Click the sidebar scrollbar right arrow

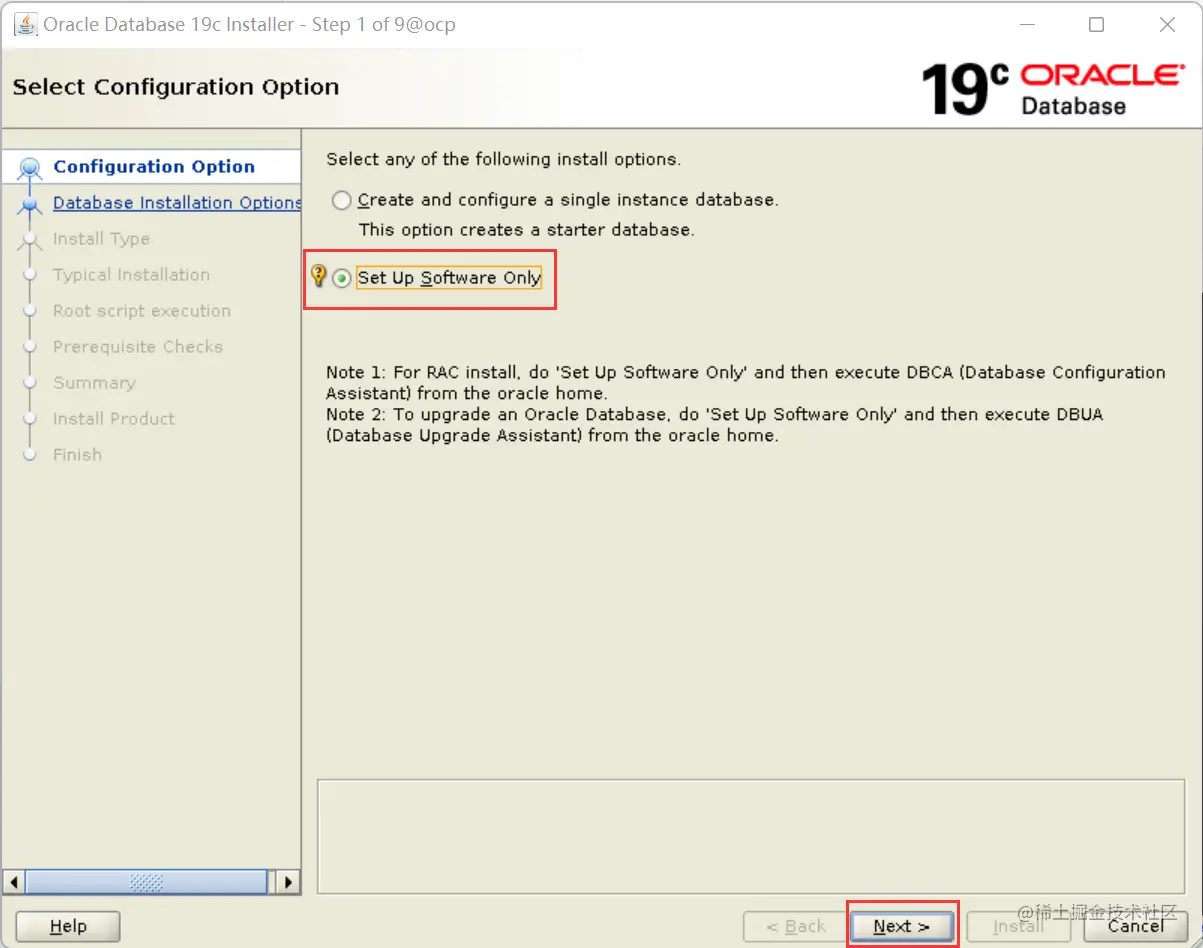point(288,882)
